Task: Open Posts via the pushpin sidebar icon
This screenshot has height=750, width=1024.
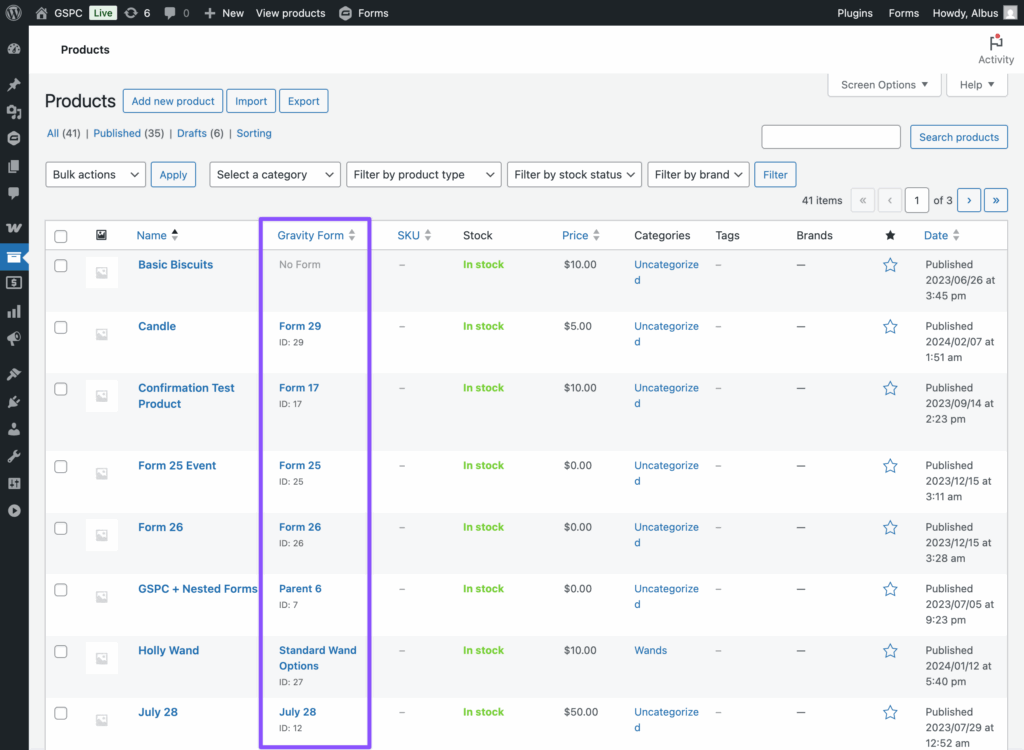Action: point(14,84)
